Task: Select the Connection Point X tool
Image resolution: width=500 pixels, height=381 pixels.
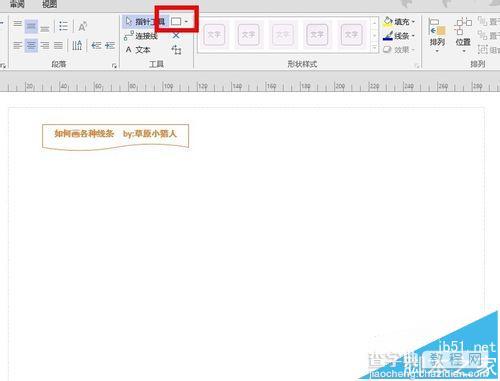Action: [176, 35]
